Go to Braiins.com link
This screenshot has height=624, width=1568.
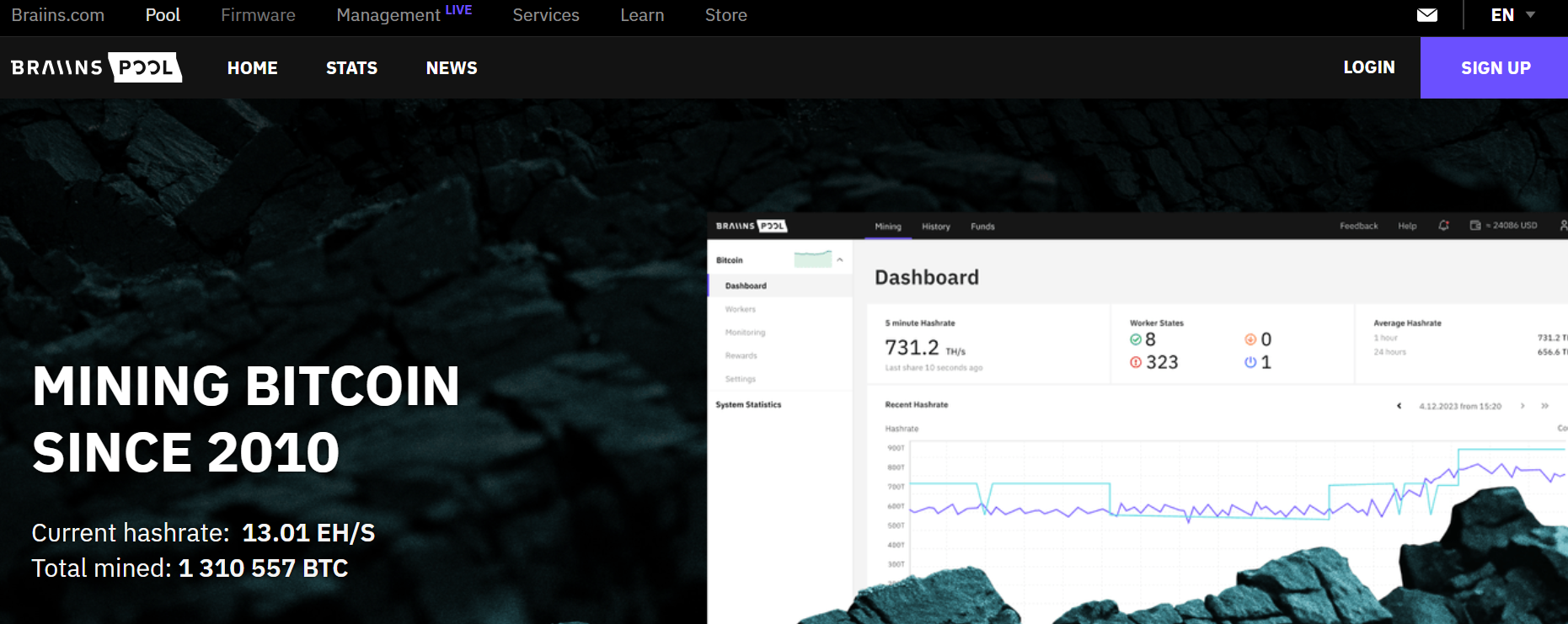[58, 15]
